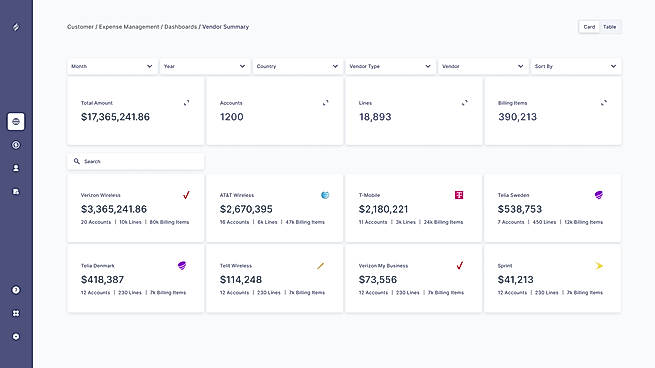Open the help question mark sidebar icon

click(x=16, y=290)
